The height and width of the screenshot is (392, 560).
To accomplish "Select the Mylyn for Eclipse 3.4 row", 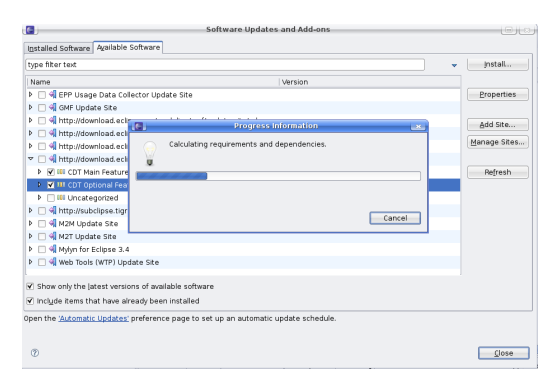I will [x=244, y=249].
